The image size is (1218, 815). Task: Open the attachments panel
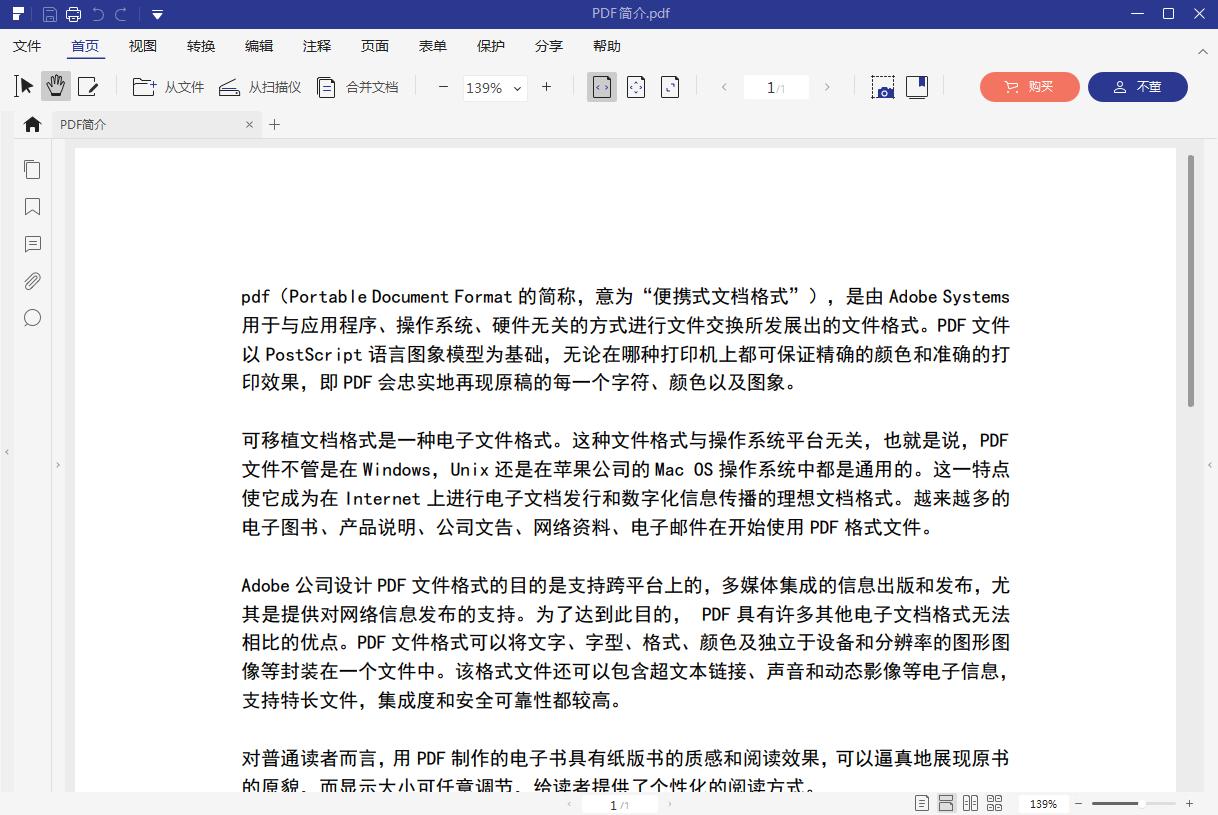click(32, 281)
